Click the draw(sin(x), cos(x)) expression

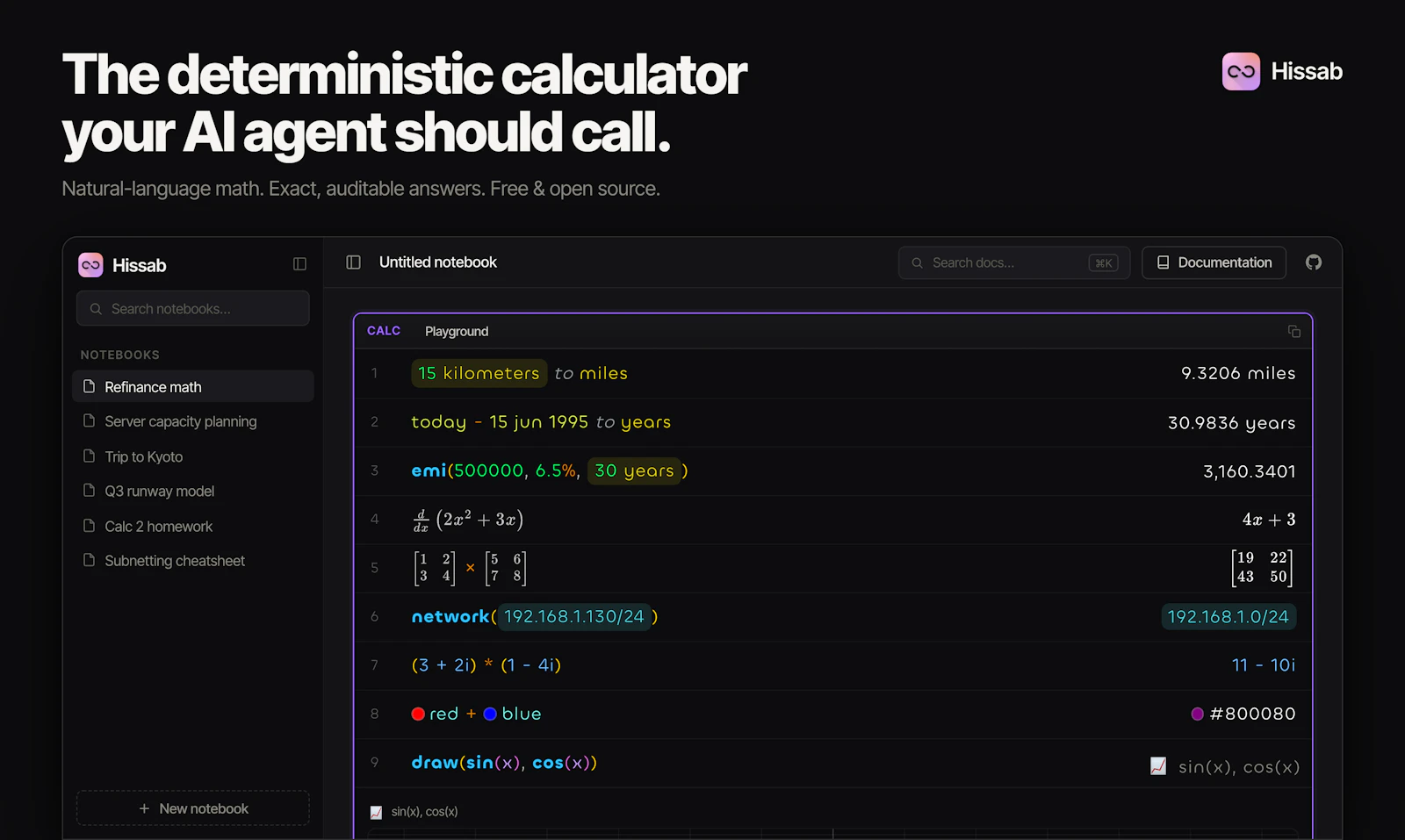504,763
